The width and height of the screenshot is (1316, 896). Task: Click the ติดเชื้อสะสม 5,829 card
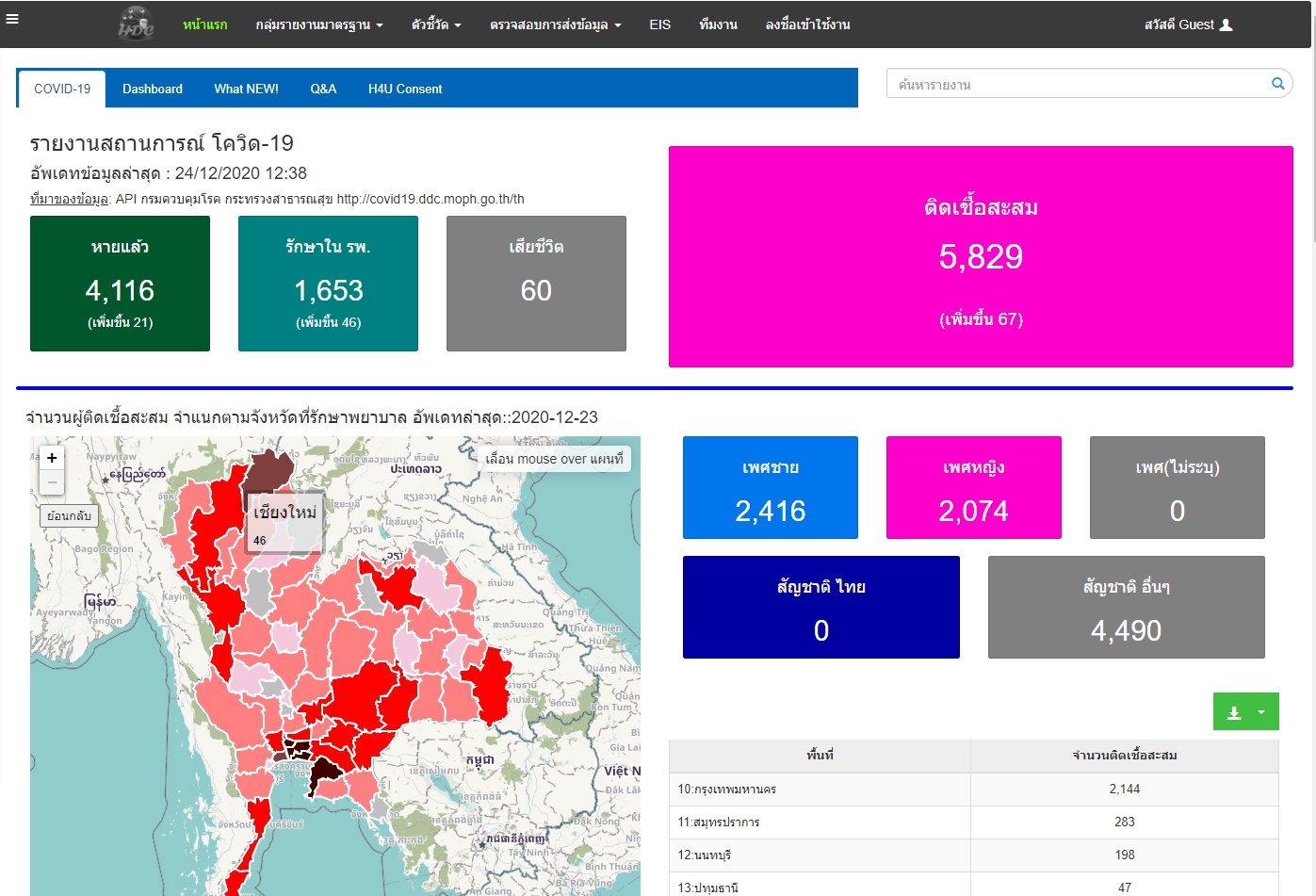coord(981,256)
